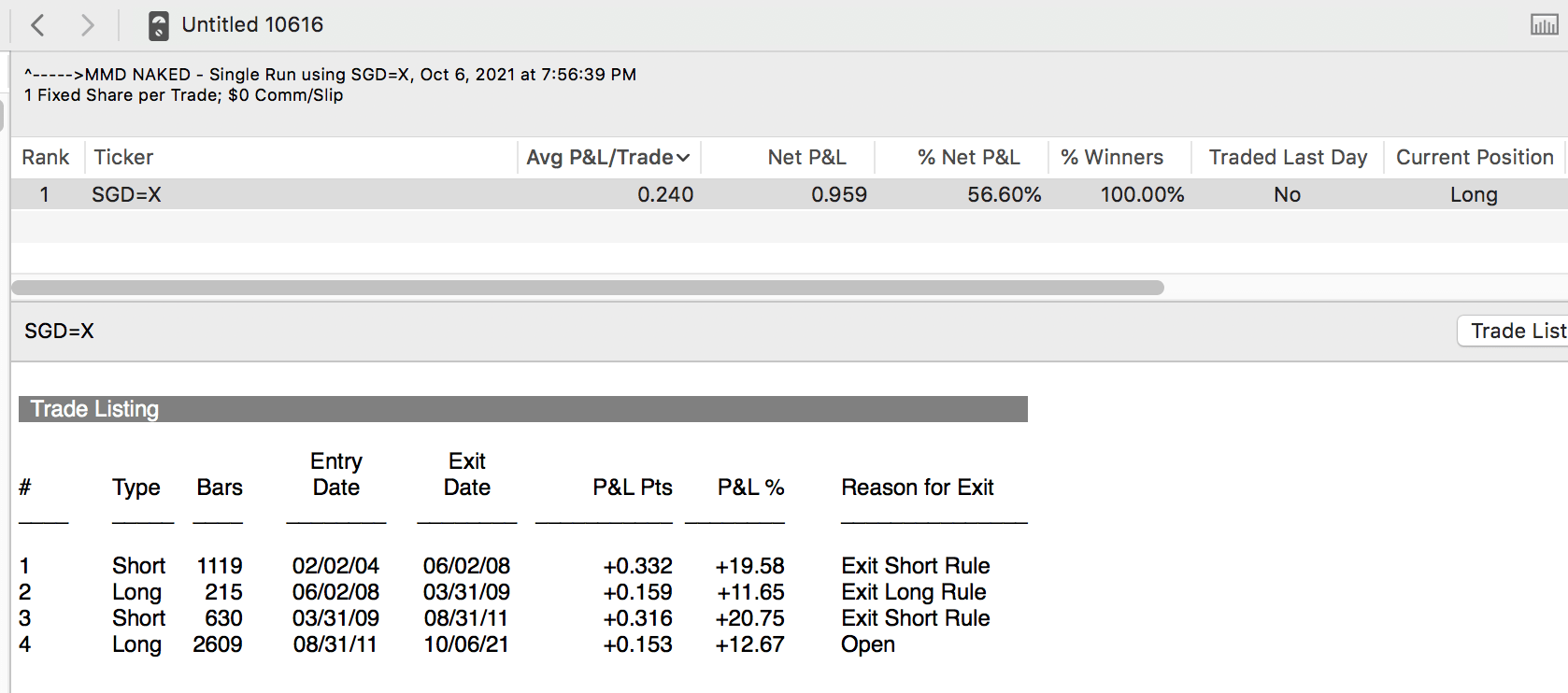Open the bar chart view icon
The image size is (1568, 693).
click(x=1544, y=25)
